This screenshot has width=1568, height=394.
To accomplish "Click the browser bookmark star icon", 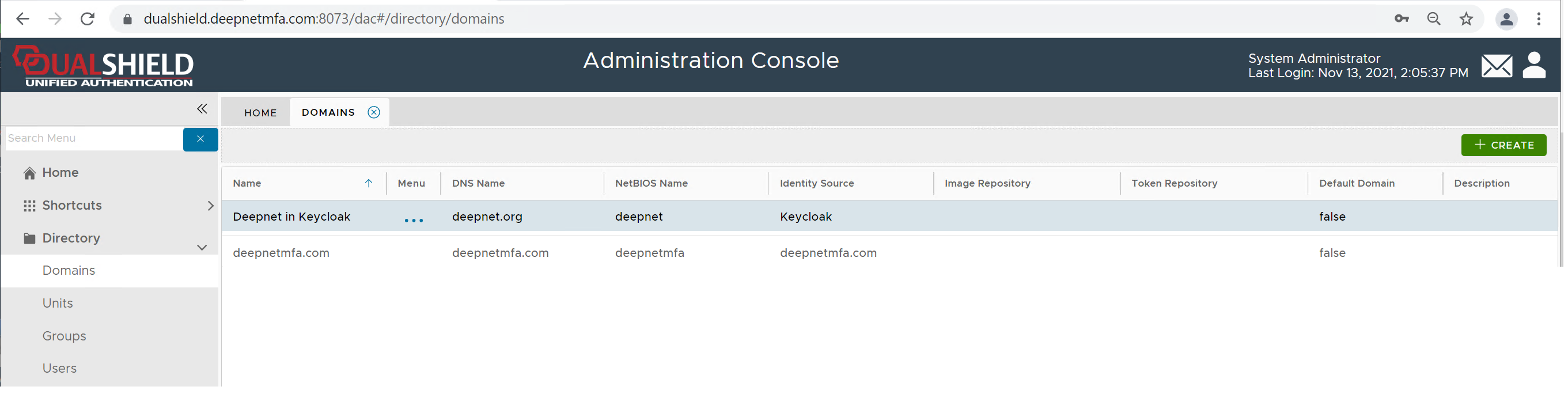I will click(x=1465, y=19).
